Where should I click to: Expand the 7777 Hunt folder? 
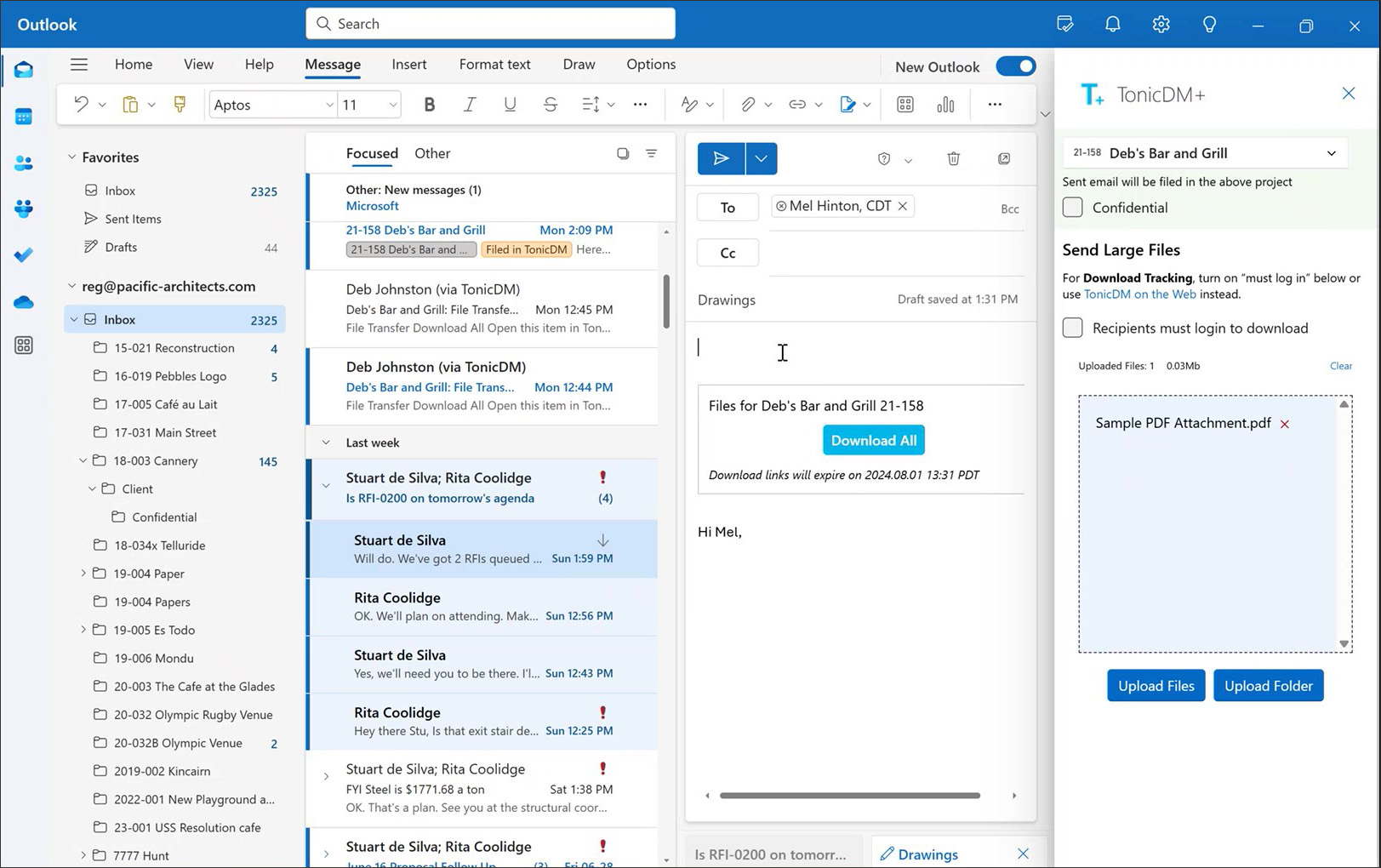[x=83, y=855]
